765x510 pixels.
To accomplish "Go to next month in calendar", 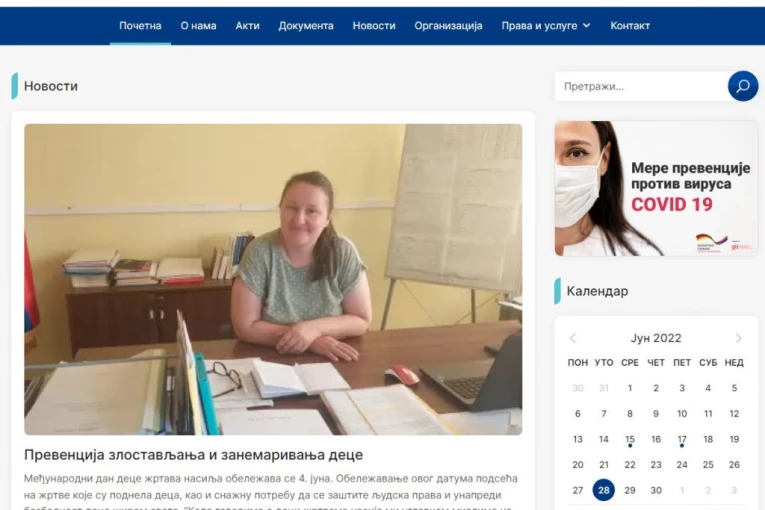I will (x=739, y=338).
